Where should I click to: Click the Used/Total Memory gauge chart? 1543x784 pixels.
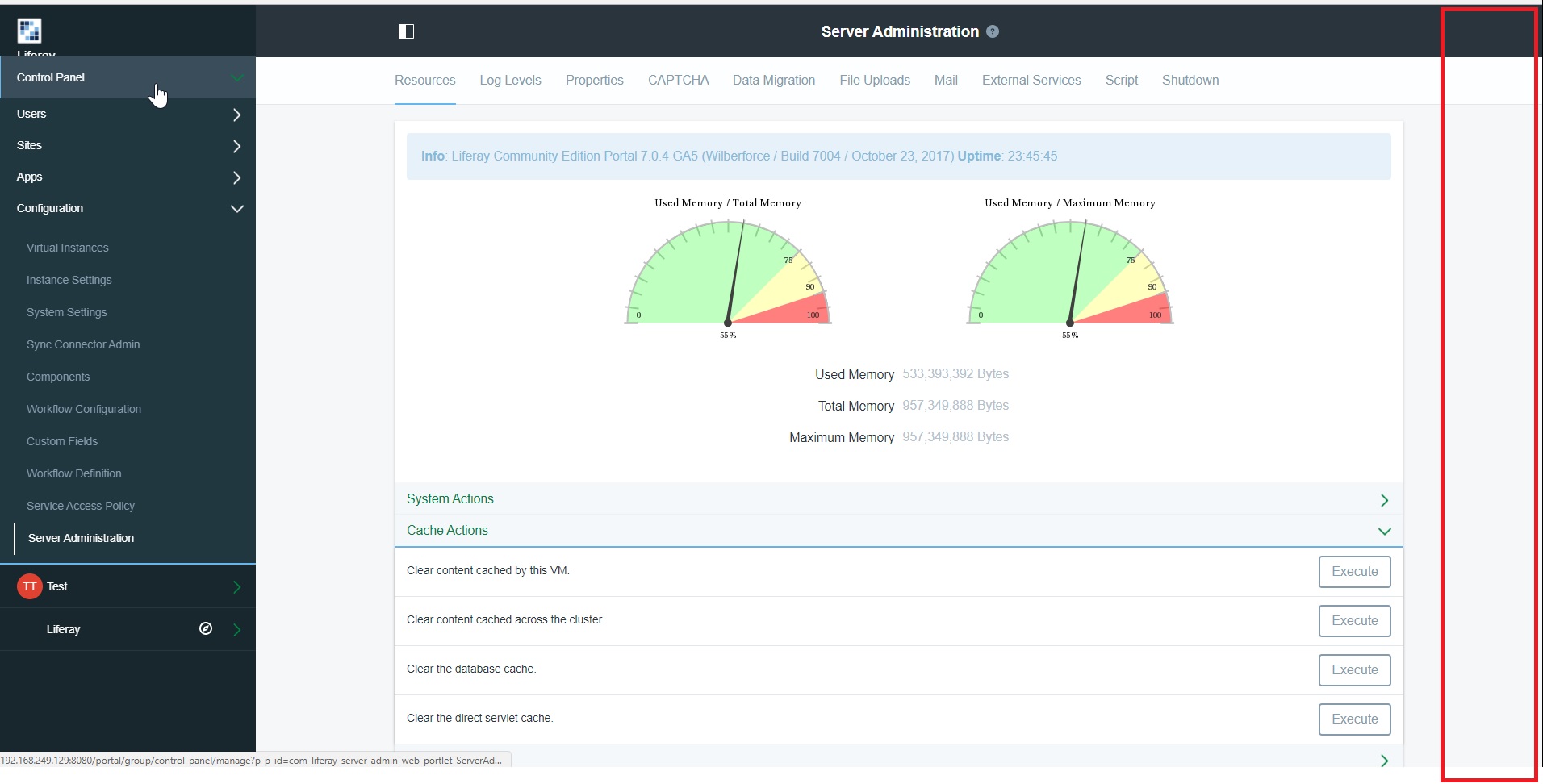coord(728,270)
